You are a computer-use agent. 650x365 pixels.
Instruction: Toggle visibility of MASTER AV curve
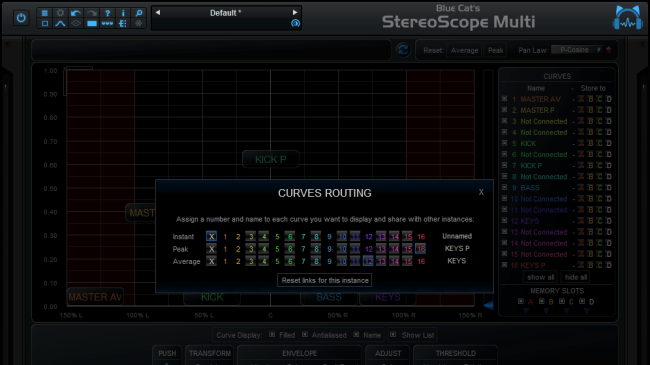coord(504,99)
